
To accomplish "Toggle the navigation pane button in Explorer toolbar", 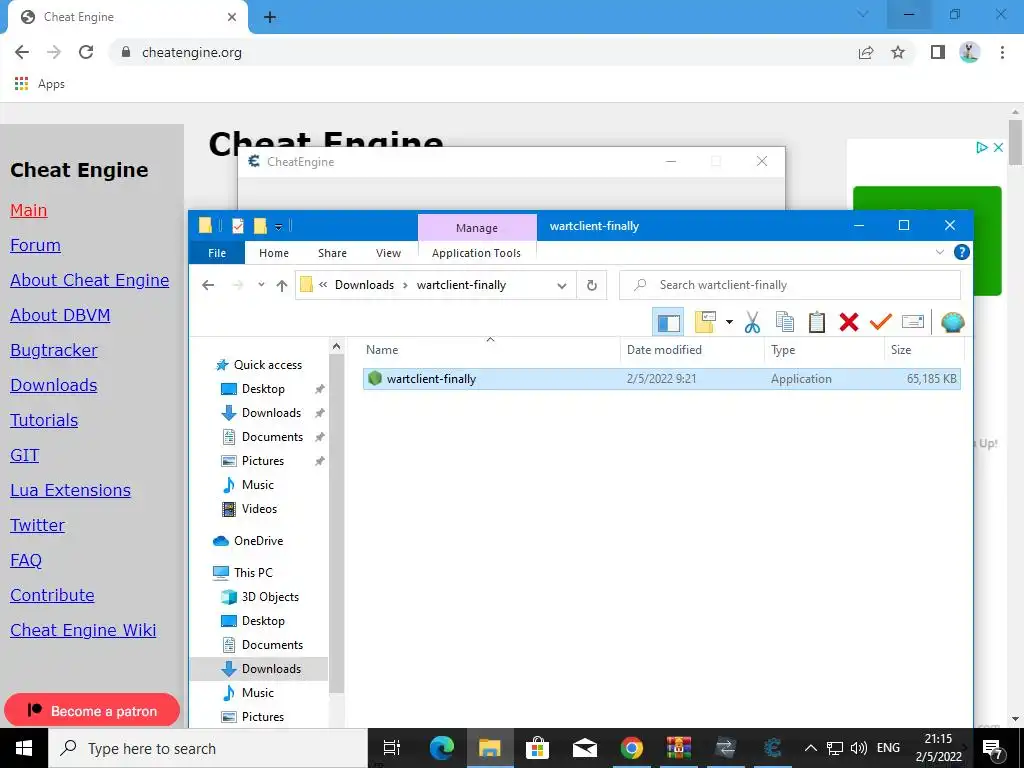I will (669, 322).
